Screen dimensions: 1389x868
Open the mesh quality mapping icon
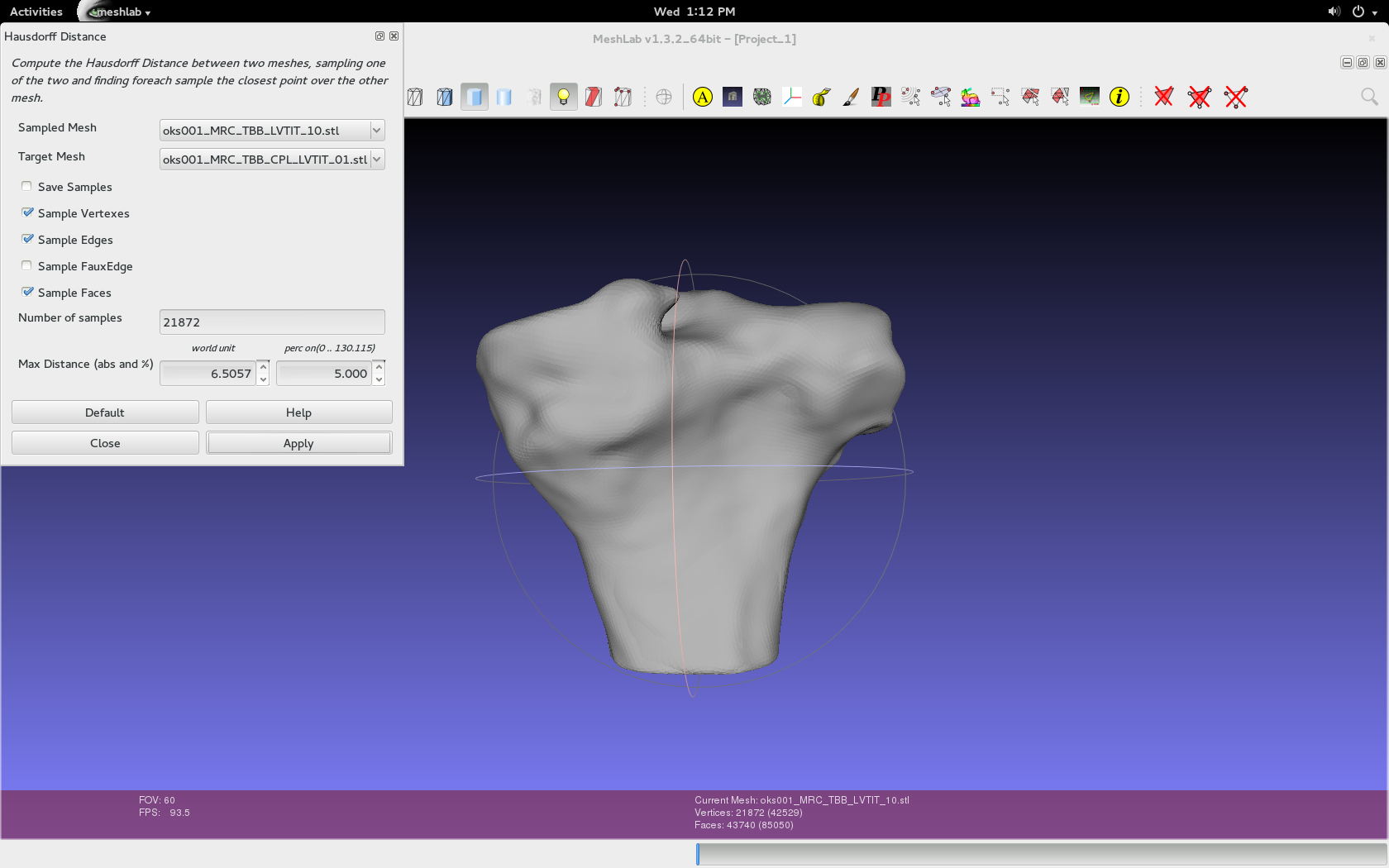click(x=762, y=98)
